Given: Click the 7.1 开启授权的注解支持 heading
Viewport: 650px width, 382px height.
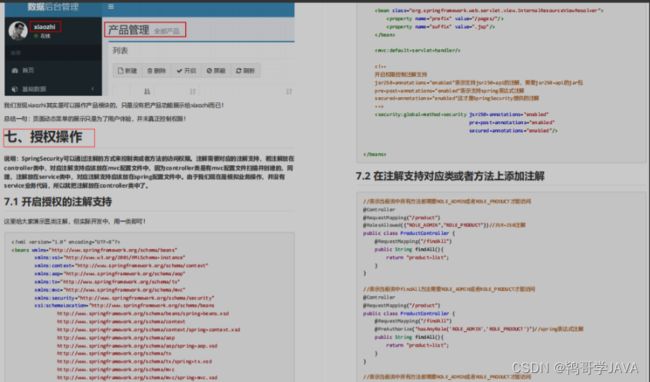Looking at the screenshot, I should coord(58,202).
